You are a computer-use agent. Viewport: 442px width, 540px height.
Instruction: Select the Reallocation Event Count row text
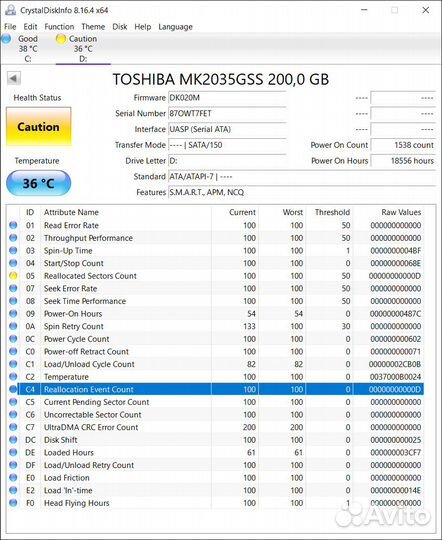tap(89, 390)
